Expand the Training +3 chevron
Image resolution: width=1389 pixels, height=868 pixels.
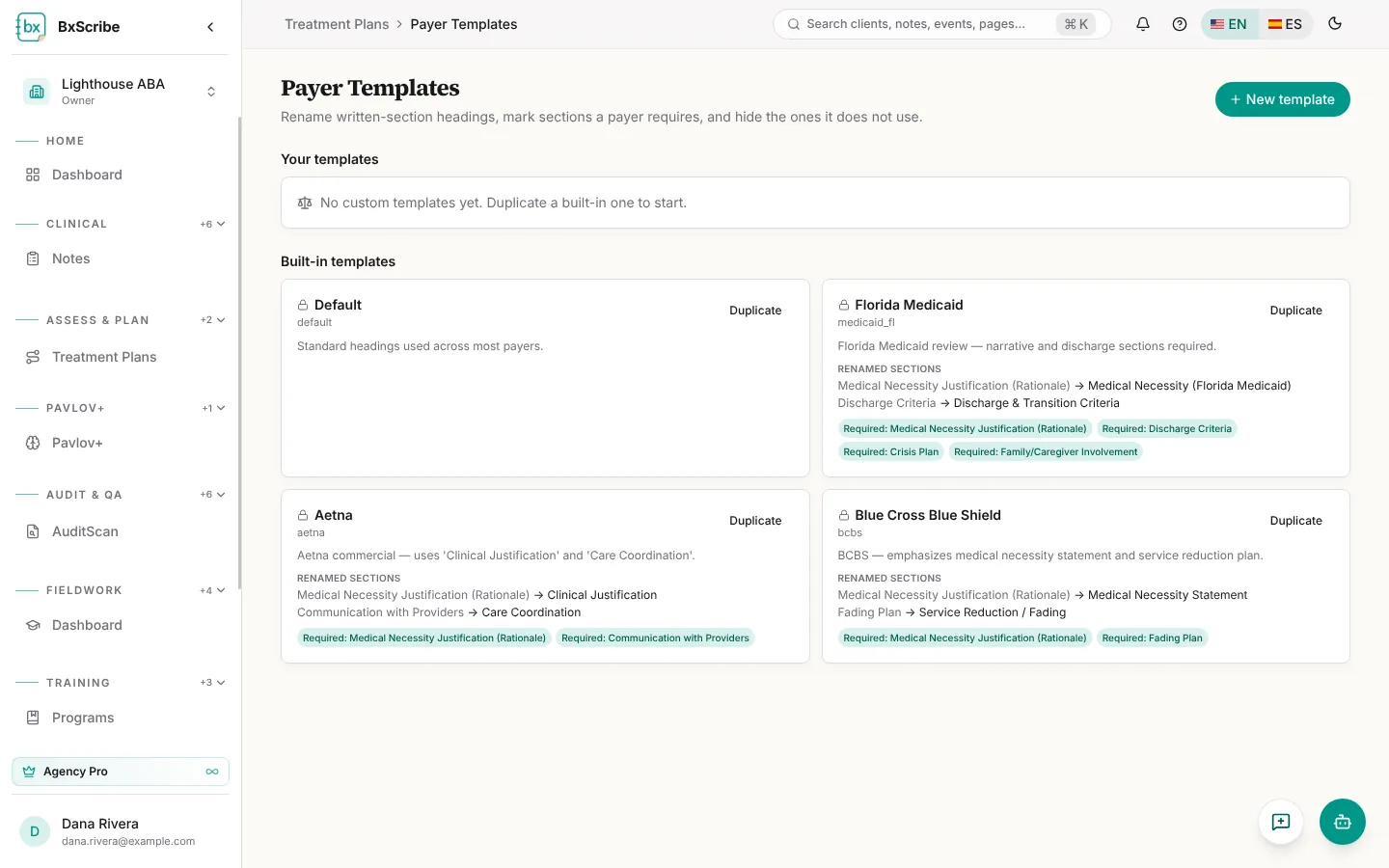[x=213, y=683]
